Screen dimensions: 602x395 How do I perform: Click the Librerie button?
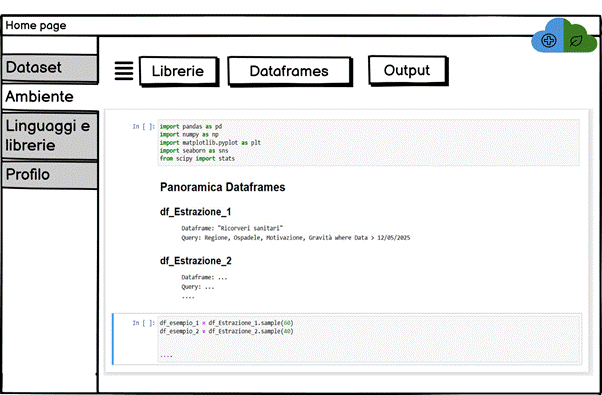tap(178, 71)
